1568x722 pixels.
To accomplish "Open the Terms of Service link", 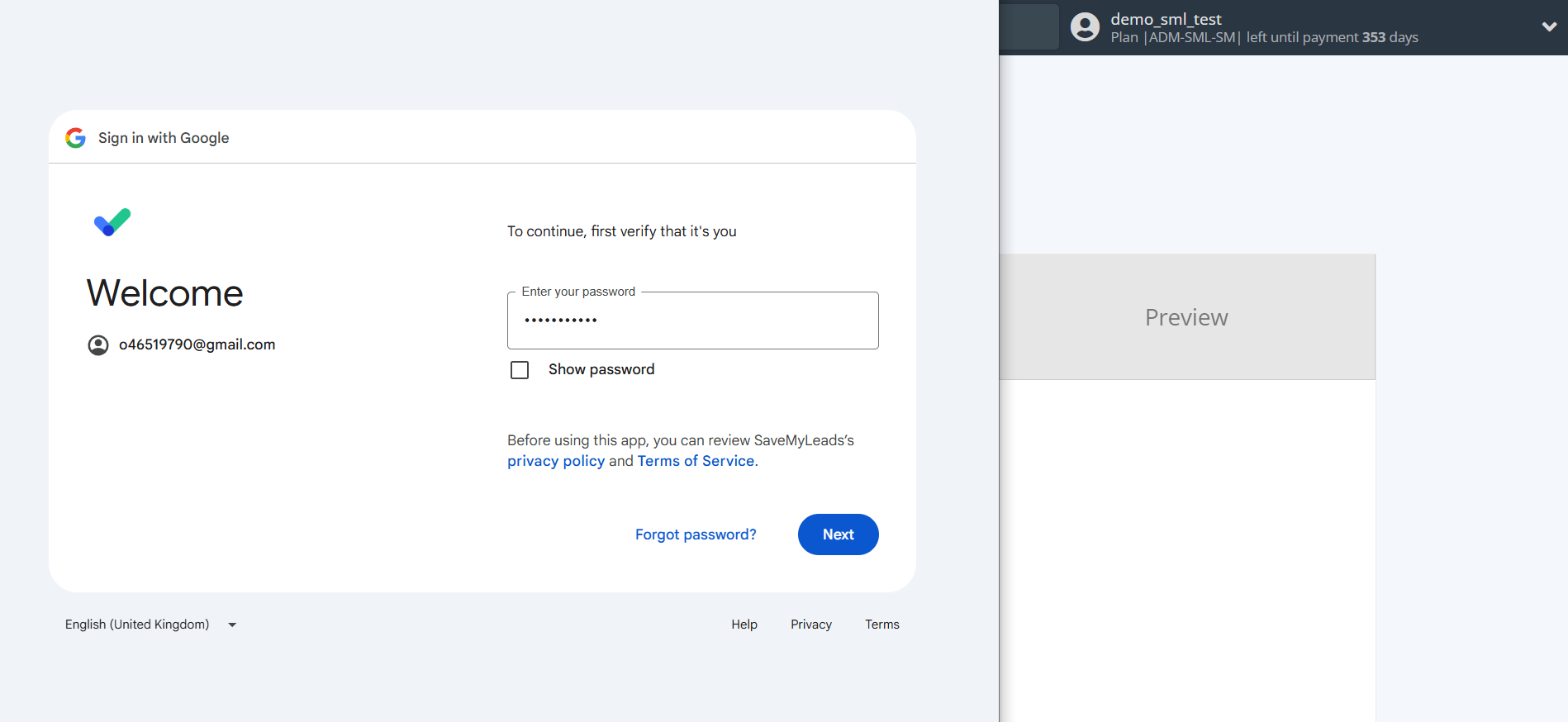I will 696,461.
